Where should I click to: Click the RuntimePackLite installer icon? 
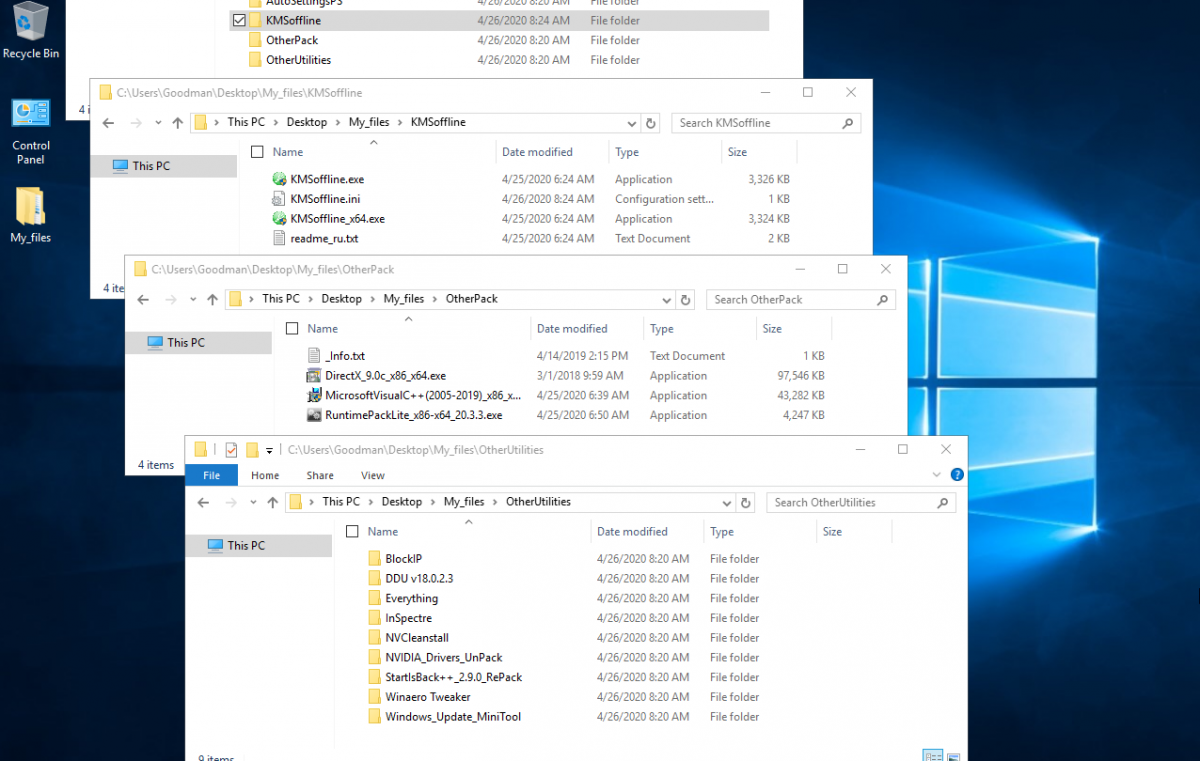314,415
